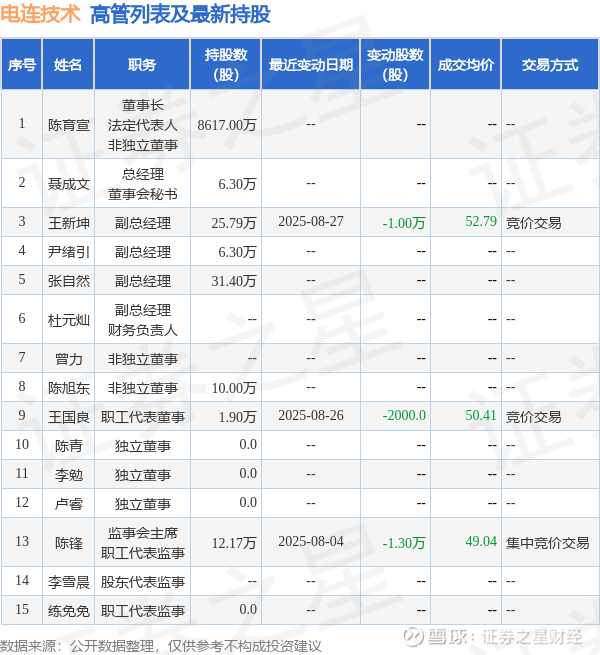Click the row number 13

22,541
